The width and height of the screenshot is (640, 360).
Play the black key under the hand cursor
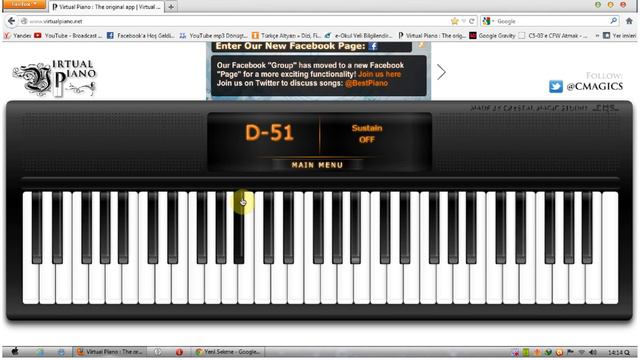pos(239,229)
